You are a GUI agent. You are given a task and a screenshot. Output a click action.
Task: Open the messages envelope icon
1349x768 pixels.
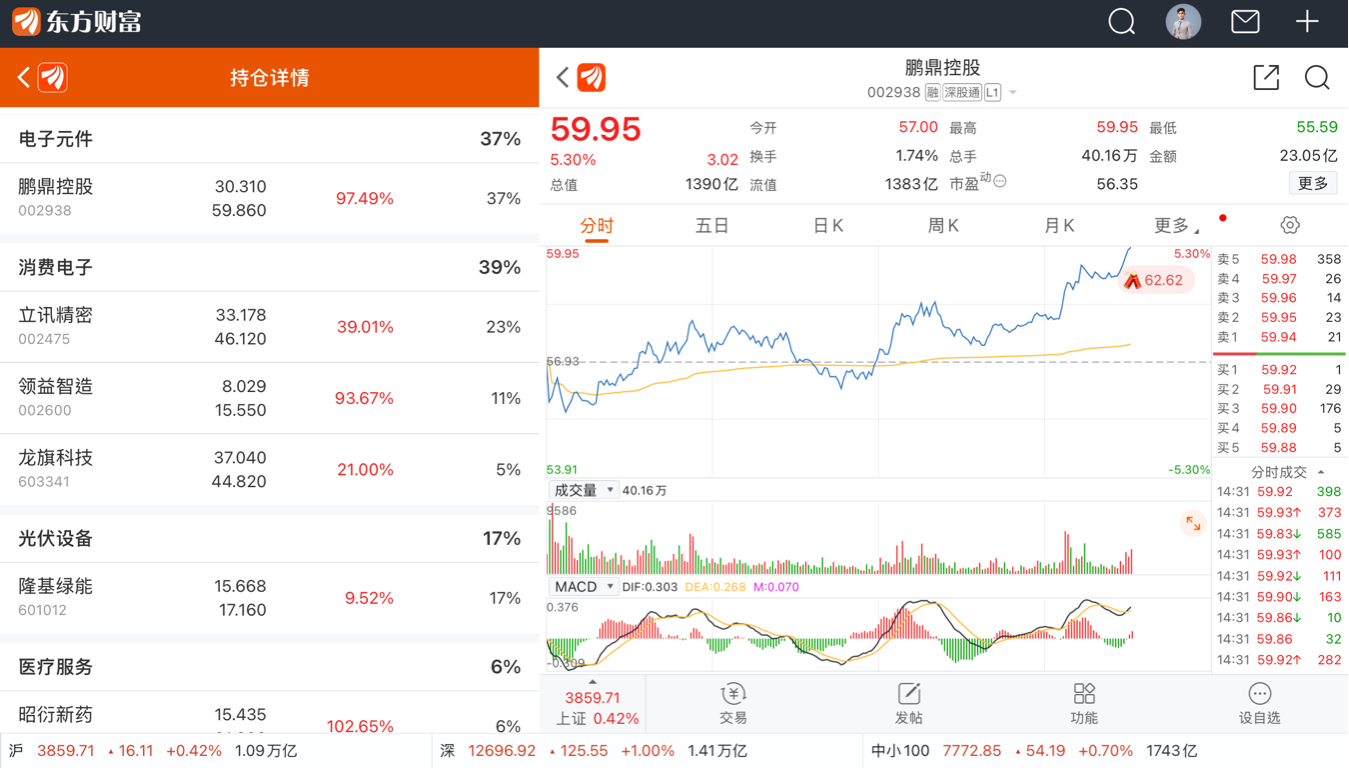tap(1245, 22)
